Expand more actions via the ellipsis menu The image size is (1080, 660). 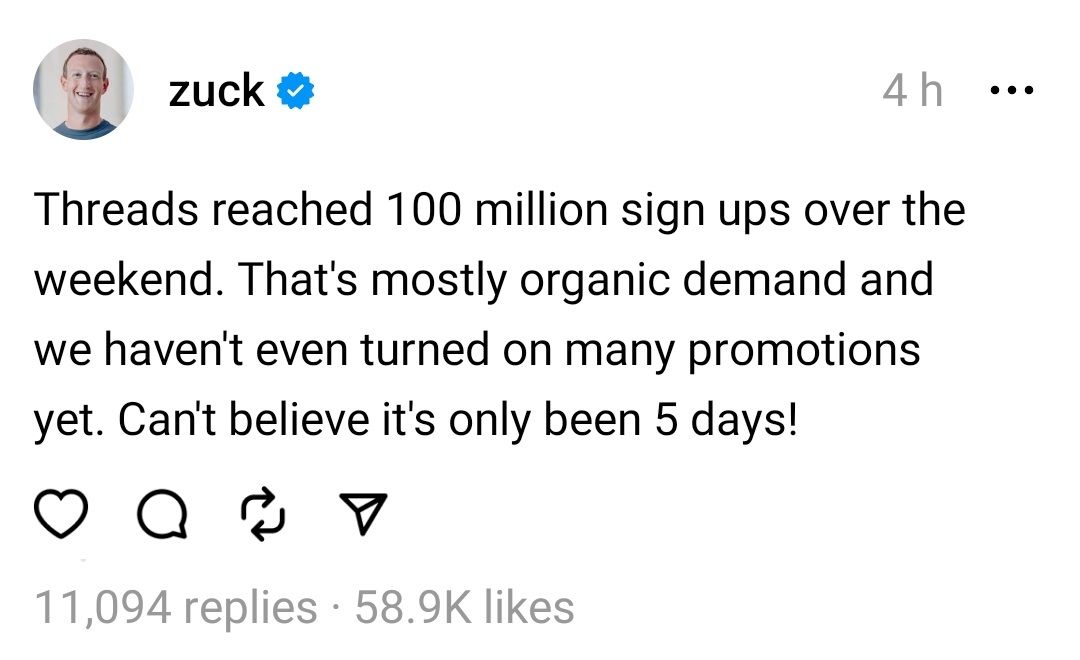(1013, 89)
